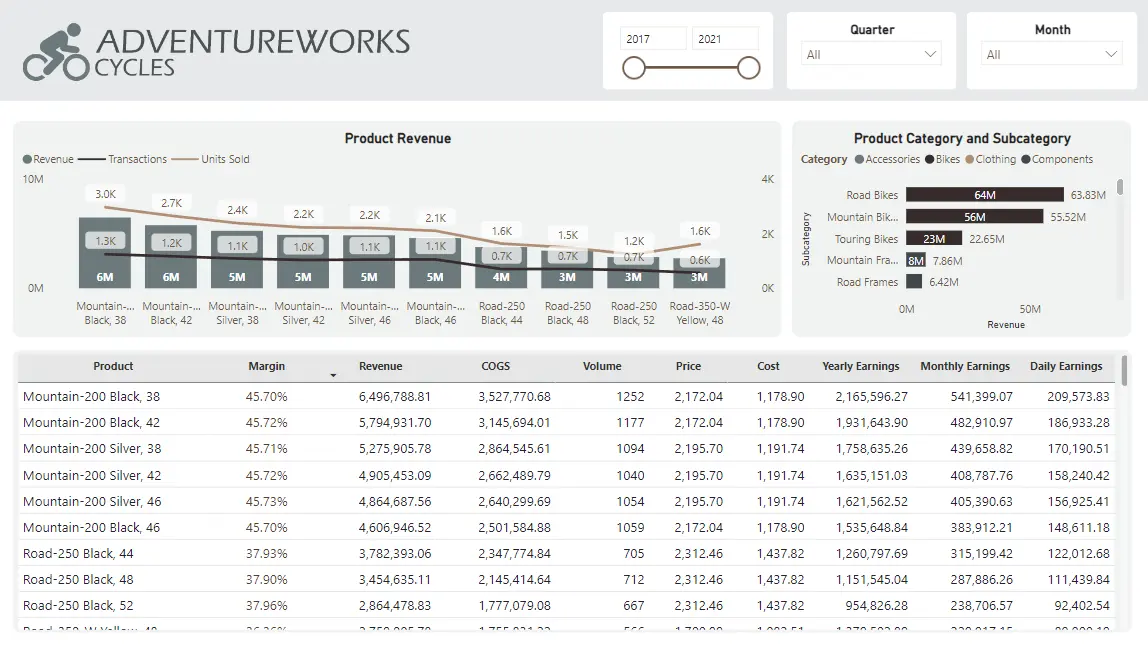Sort table by Revenue column header

[x=380, y=366]
